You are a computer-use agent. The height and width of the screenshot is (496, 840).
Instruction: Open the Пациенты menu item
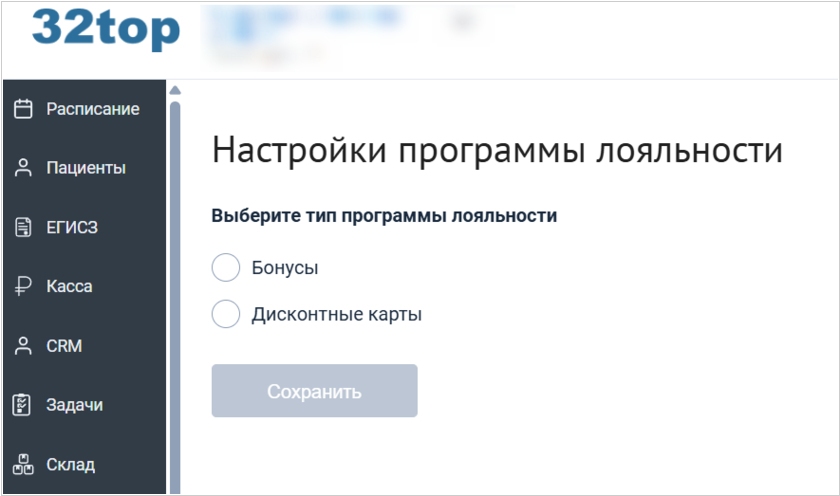coord(86,168)
